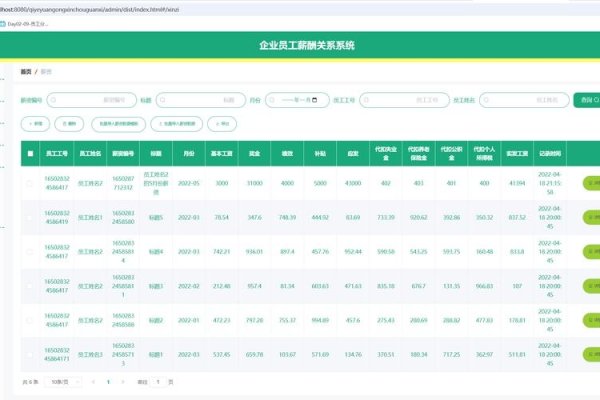Viewport: 600px width, 400px height.
Task: Click the 新增 add button
Action: click(x=35, y=124)
